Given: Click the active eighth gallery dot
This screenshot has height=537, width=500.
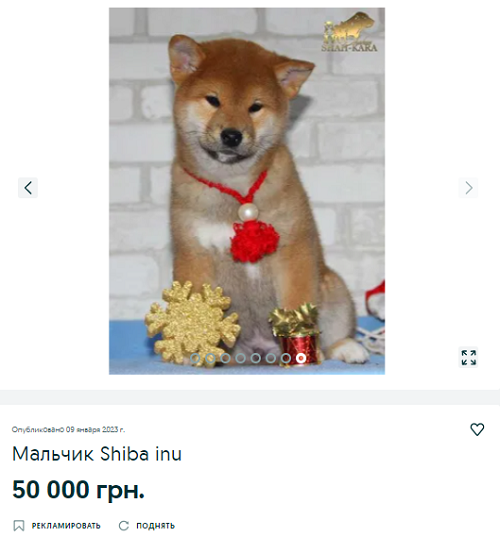Looking at the screenshot, I should 301,358.
